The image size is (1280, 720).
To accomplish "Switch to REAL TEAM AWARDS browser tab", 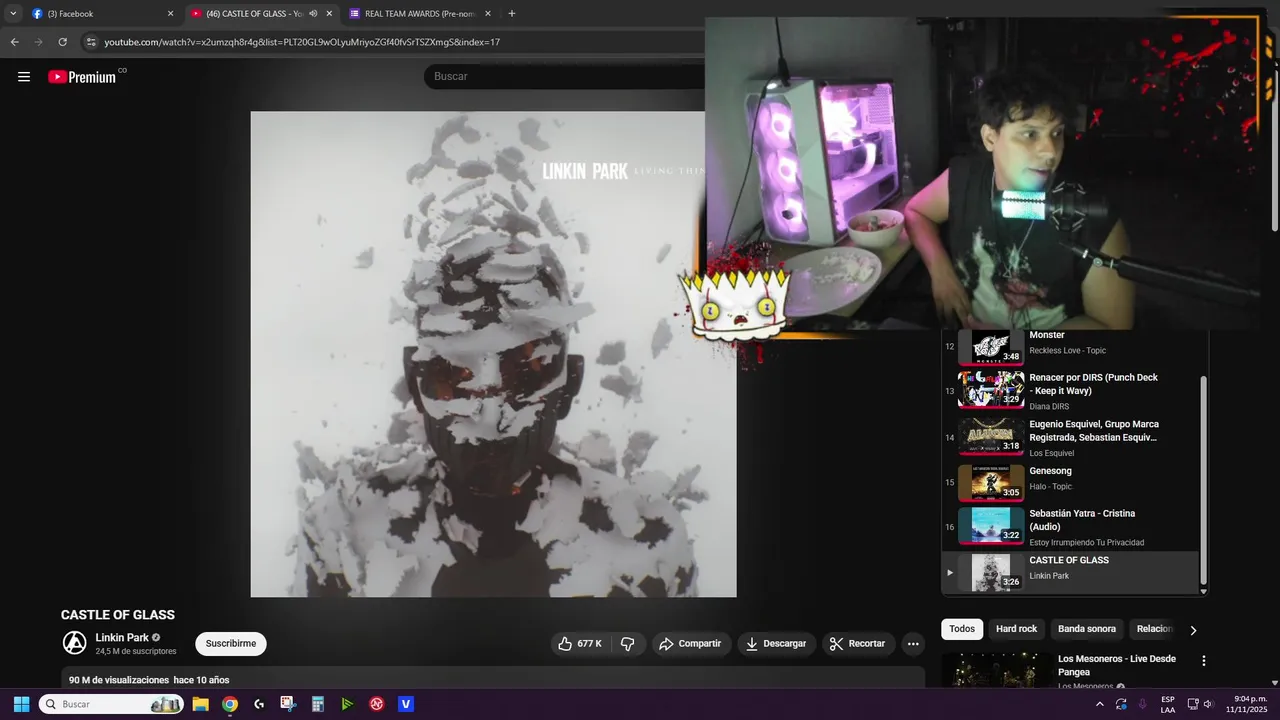I will [419, 14].
